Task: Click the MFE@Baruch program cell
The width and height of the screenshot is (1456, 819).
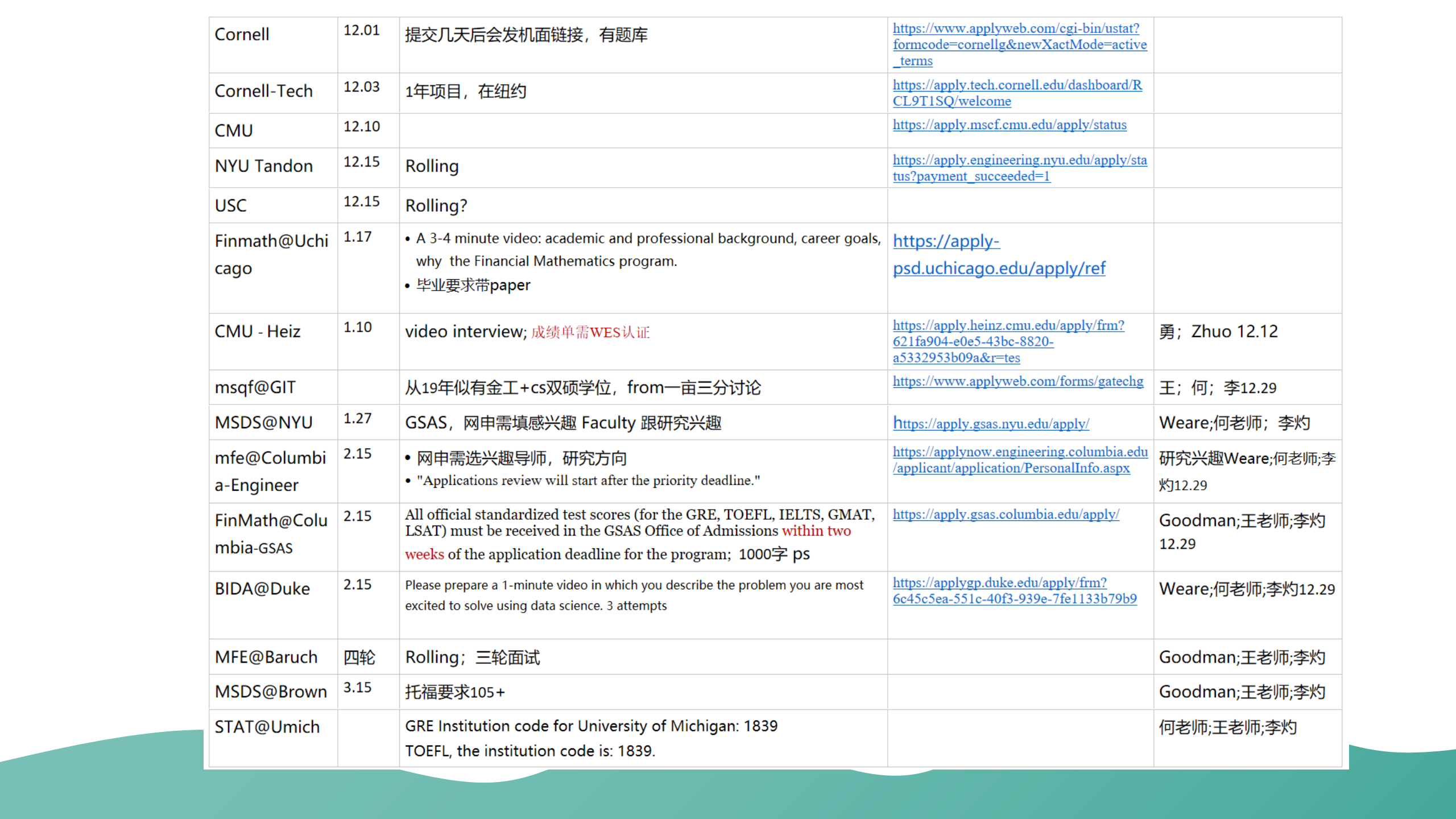Action: [x=266, y=657]
